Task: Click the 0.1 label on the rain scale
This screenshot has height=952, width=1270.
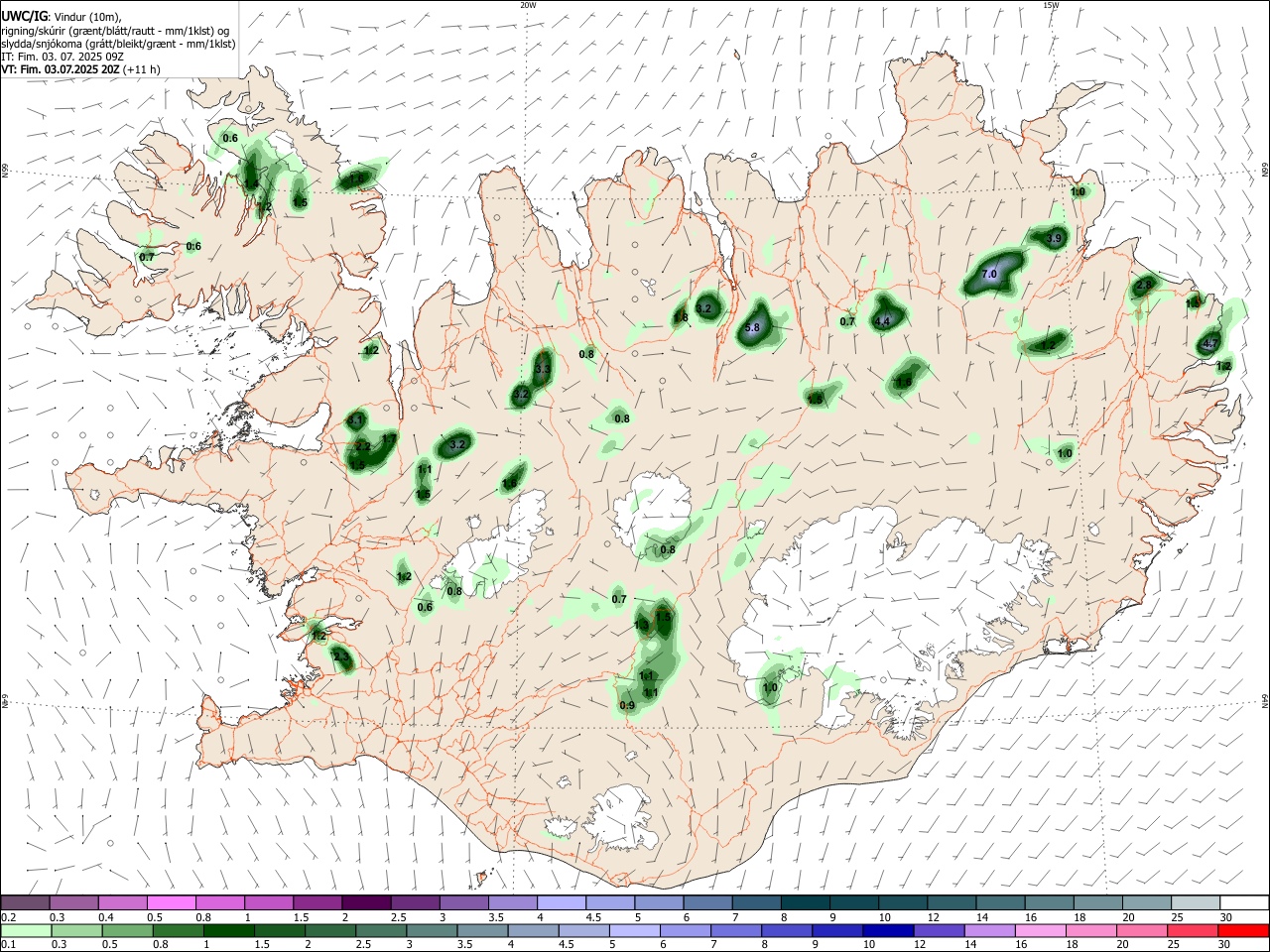Action: point(8,944)
